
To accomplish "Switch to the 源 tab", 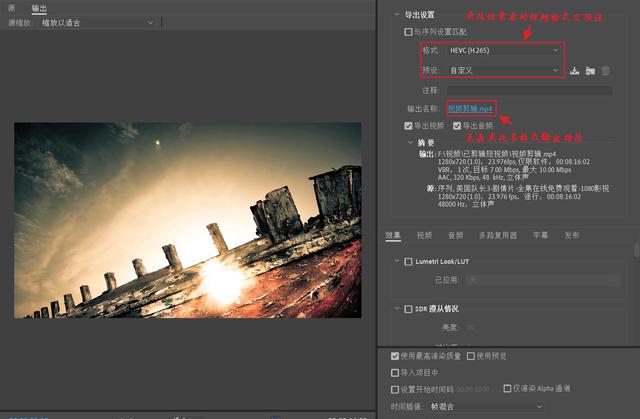I will tap(12, 7).
